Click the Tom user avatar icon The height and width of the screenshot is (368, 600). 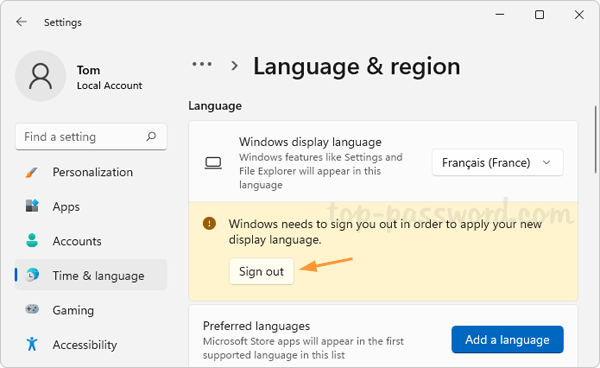(41, 76)
